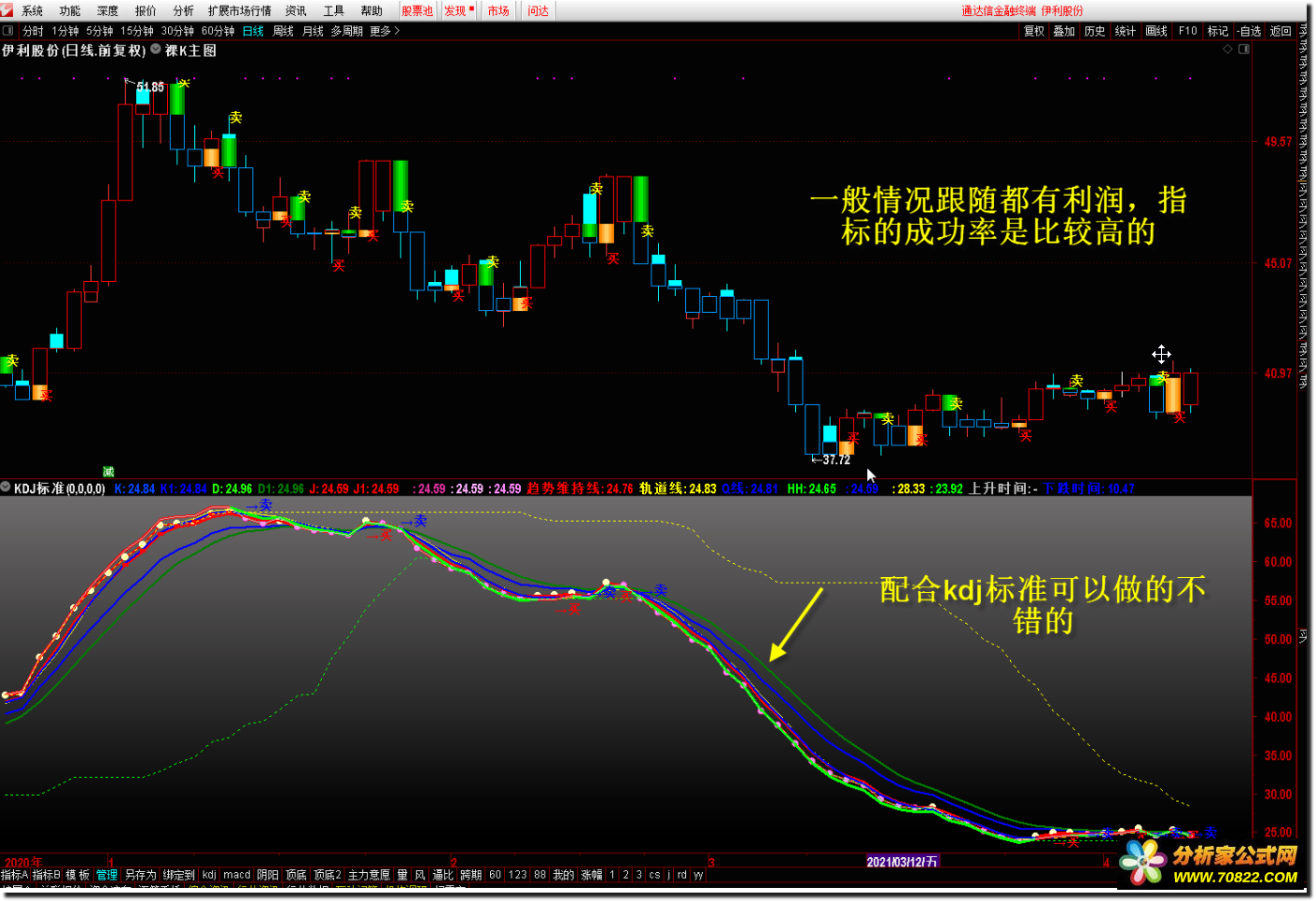Select the 15分钟 period
Screen dimensions: 1316x901
(x=137, y=31)
